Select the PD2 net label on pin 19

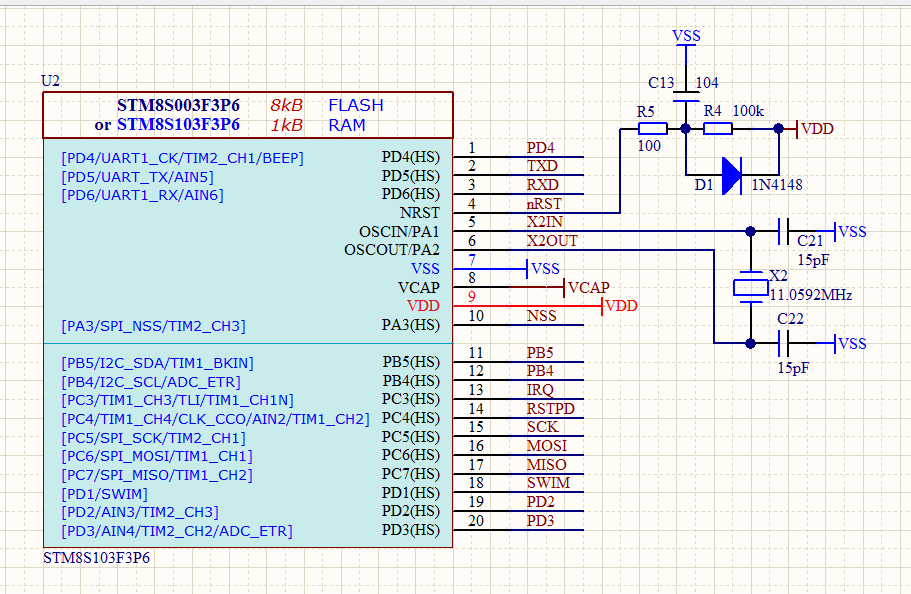(x=540, y=502)
